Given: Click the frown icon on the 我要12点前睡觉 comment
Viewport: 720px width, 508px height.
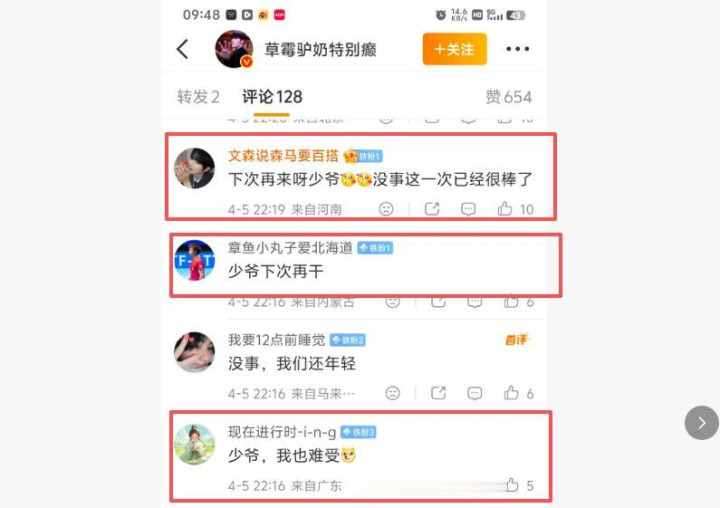Looking at the screenshot, I should [x=393, y=393].
